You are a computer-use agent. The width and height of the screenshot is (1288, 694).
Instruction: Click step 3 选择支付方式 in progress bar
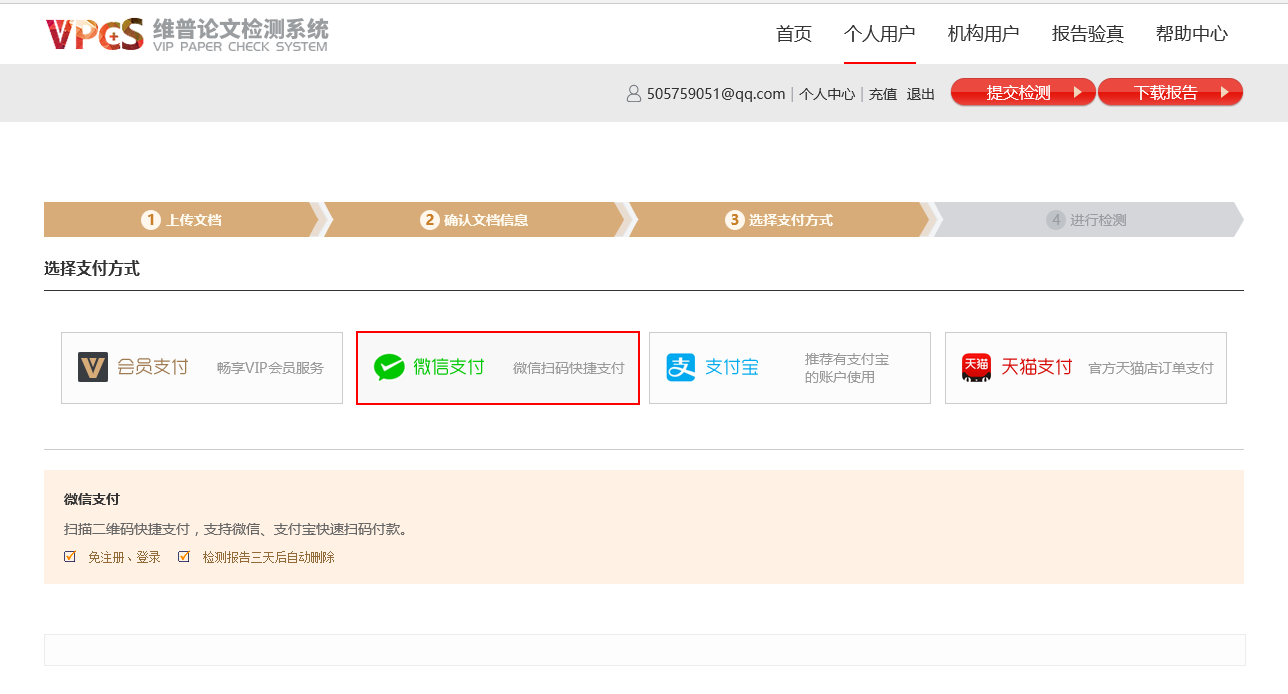click(779, 220)
